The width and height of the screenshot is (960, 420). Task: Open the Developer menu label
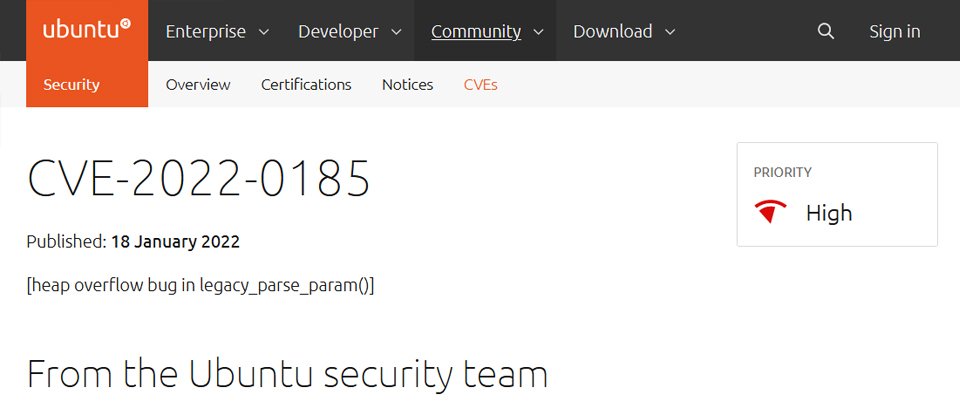pyautogui.click(x=336, y=31)
